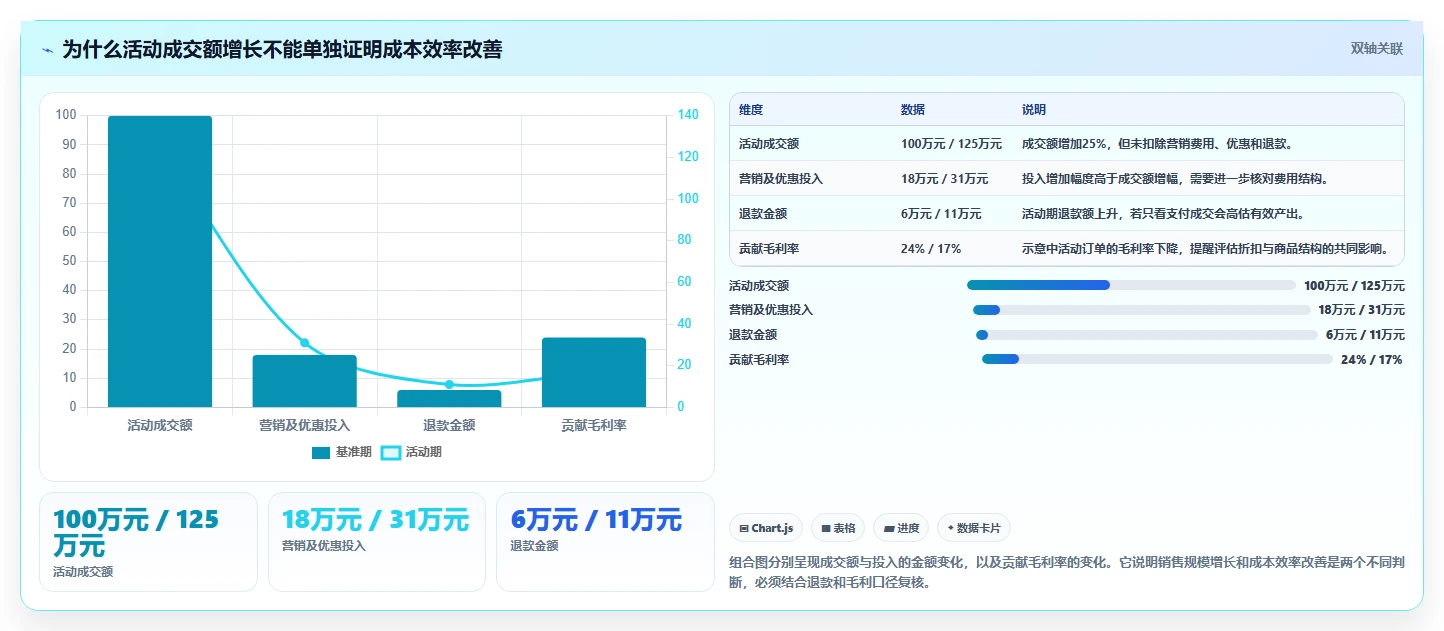Viewport: 1444px width, 631px height.
Task: Click the 组合图 summary paragraph
Action: [1067, 572]
